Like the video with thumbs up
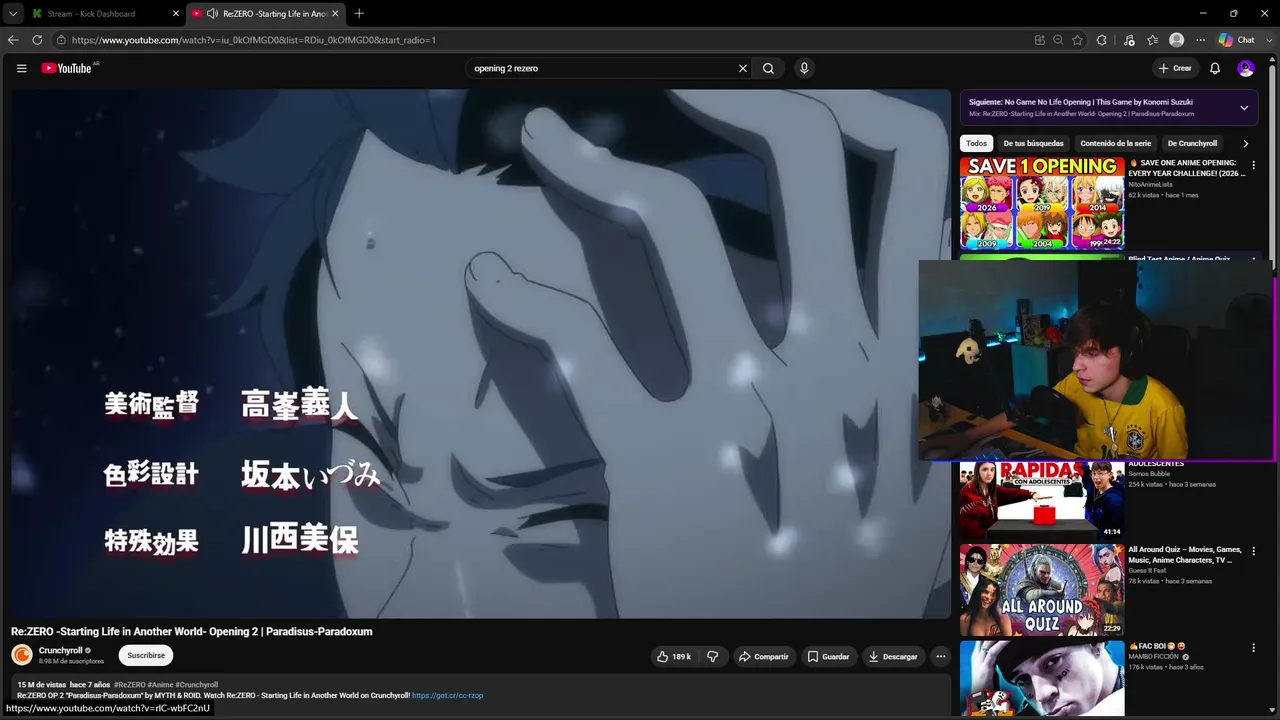The width and height of the screenshot is (1280, 720). 673,656
